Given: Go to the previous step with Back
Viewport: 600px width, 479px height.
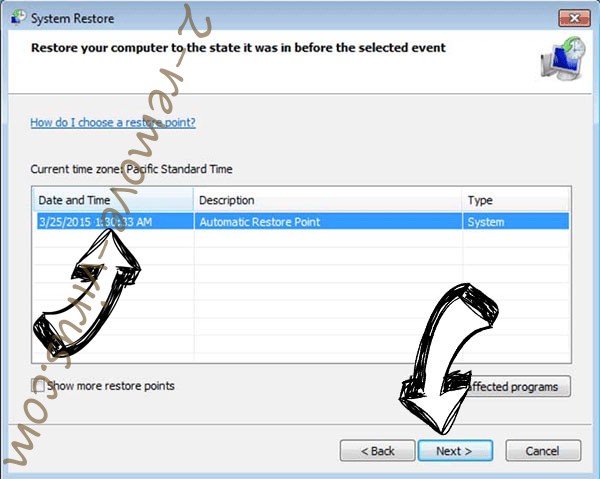Looking at the screenshot, I should click(x=377, y=451).
